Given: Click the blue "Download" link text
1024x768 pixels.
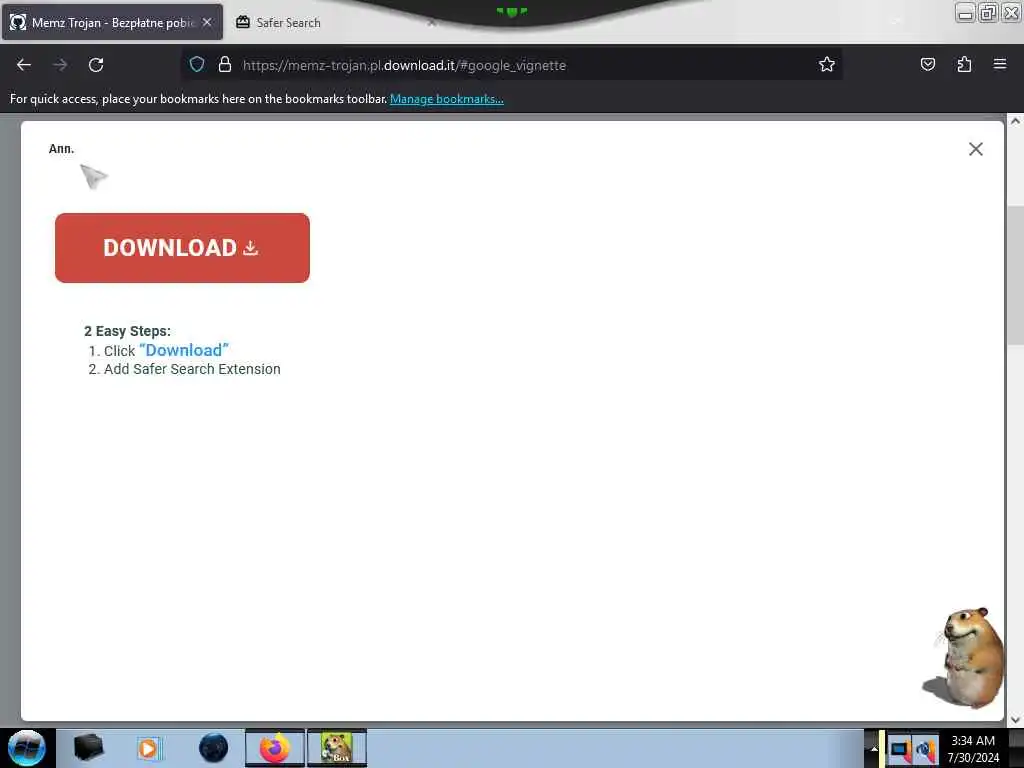Looking at the screenshot, I should click(x=184, y=350).
